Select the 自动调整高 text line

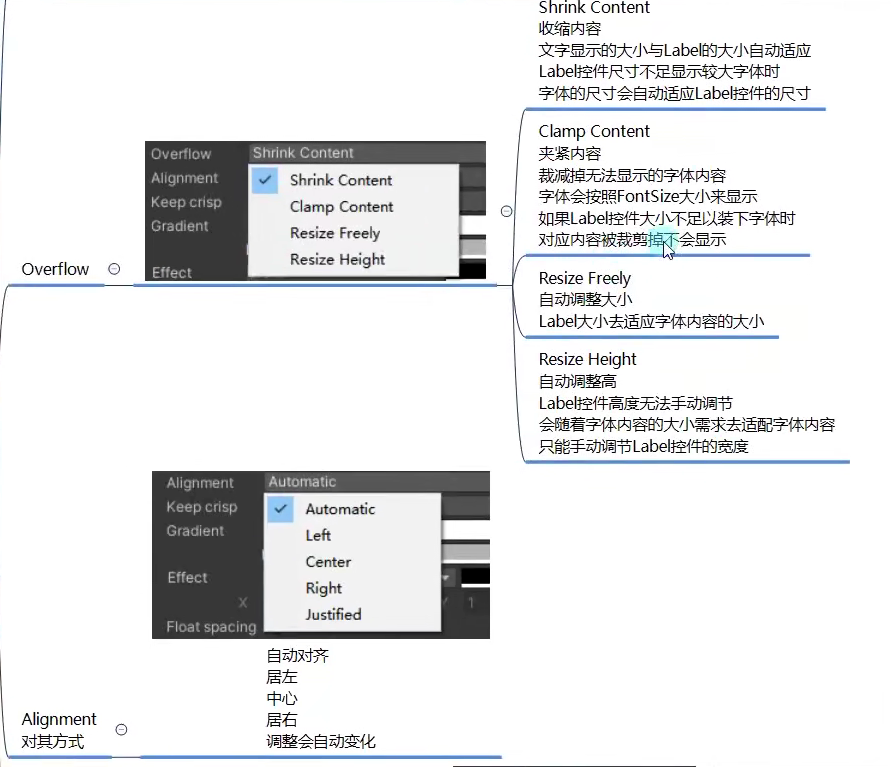pyautogui.click(x=577, y=381)
